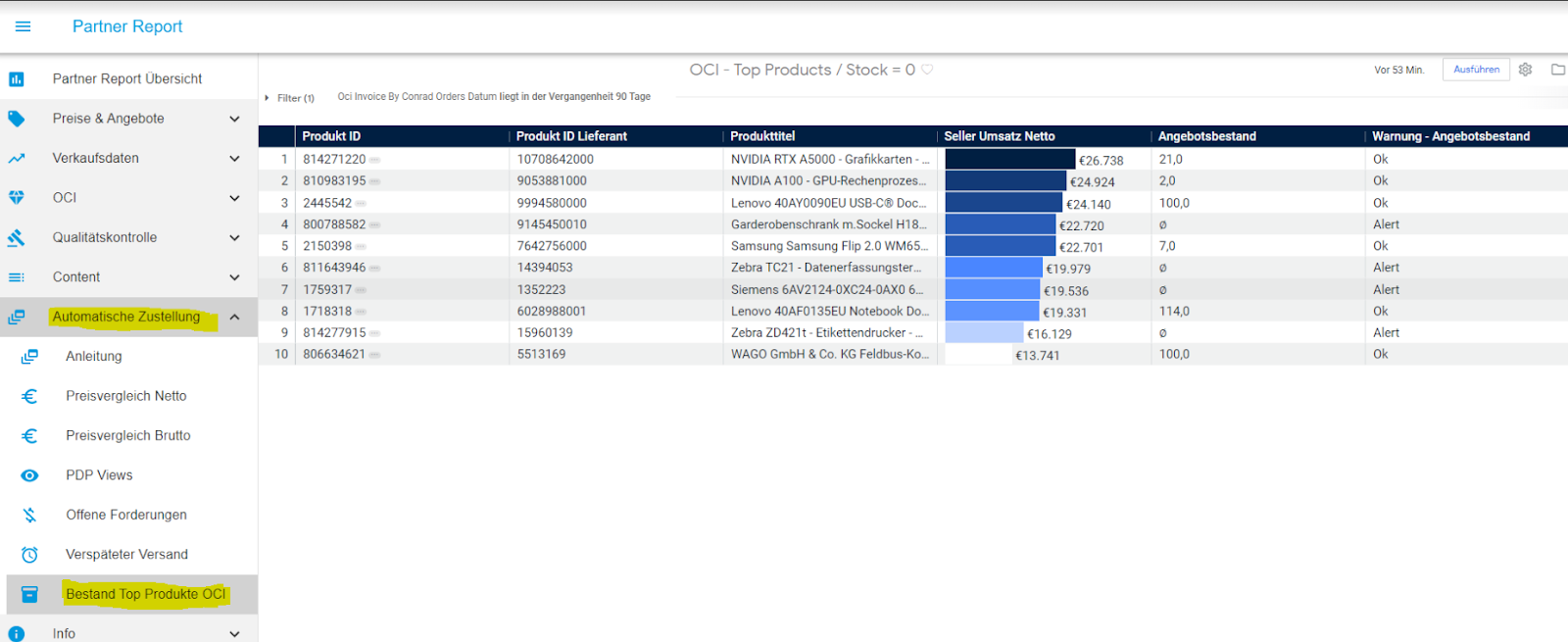1568x642 pixels.
Task: Click the link icon next to 811643946
Action: [375, 269]
